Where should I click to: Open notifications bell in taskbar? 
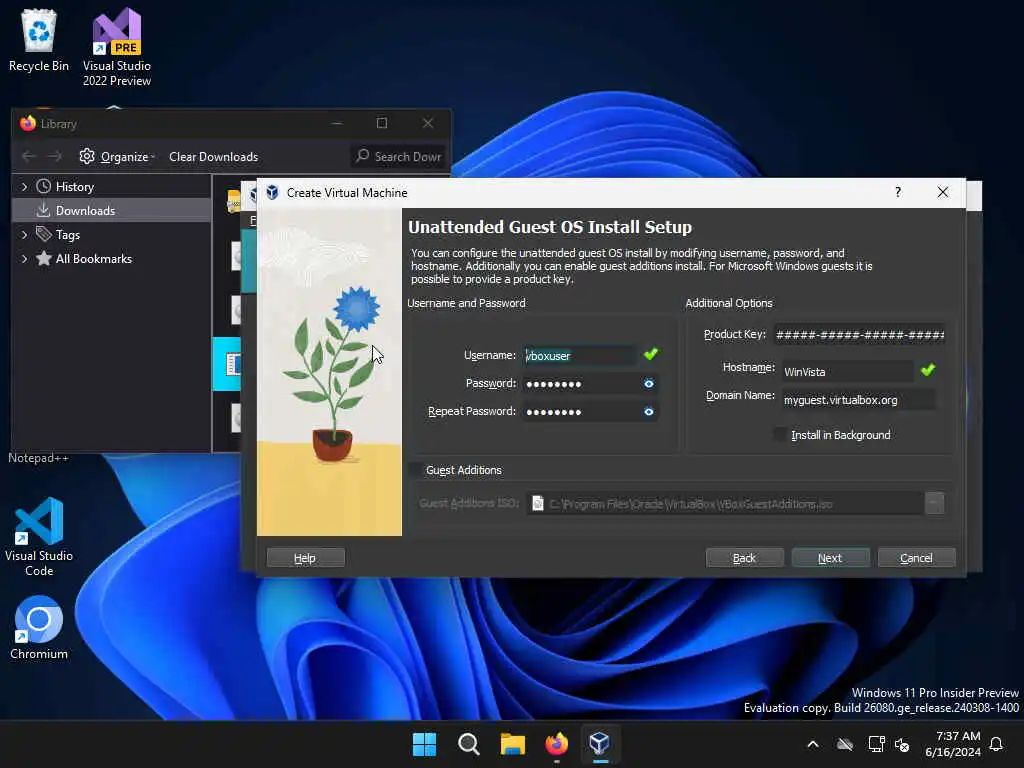(x=996, y=744)
